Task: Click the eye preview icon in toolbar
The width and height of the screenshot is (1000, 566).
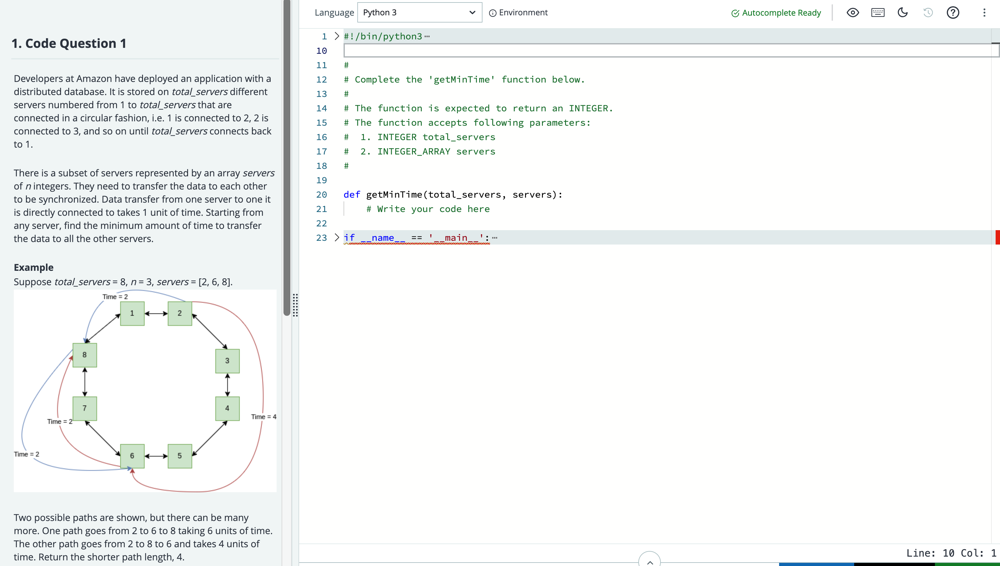Action: click(x=852, y=13)
